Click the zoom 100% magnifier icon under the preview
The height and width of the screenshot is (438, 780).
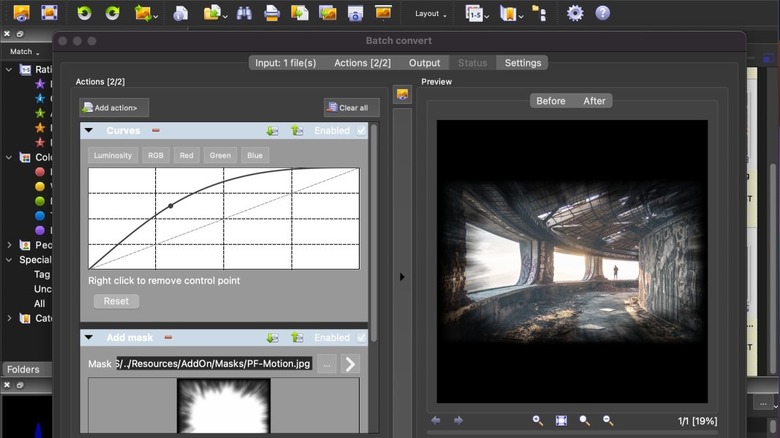pyautogui.click(x=585, y=421)
